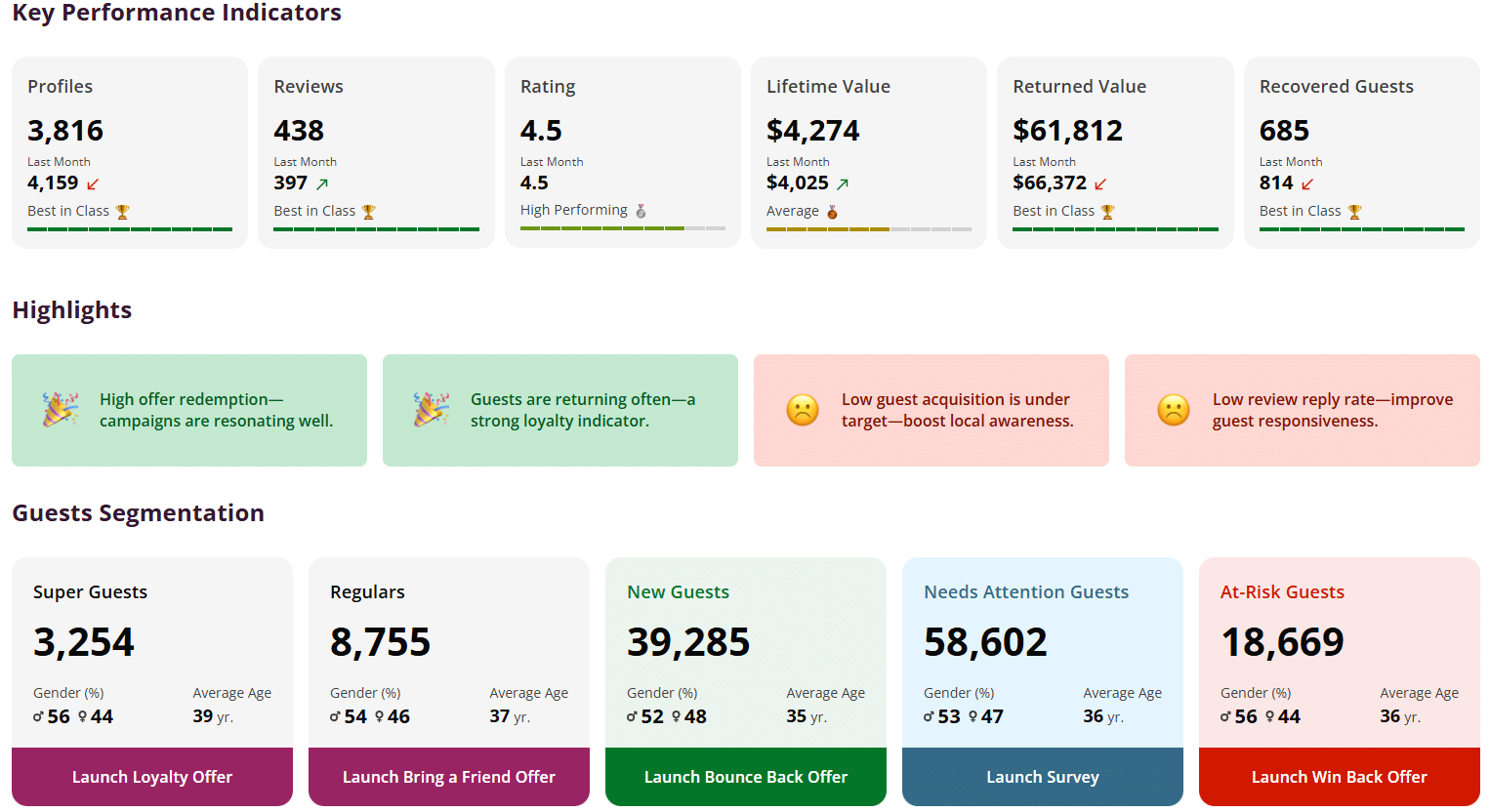The width and height of the screenshot is (1490, 812).
Task: Click the trophy on Recovered Guests card
Action: 1353,210
